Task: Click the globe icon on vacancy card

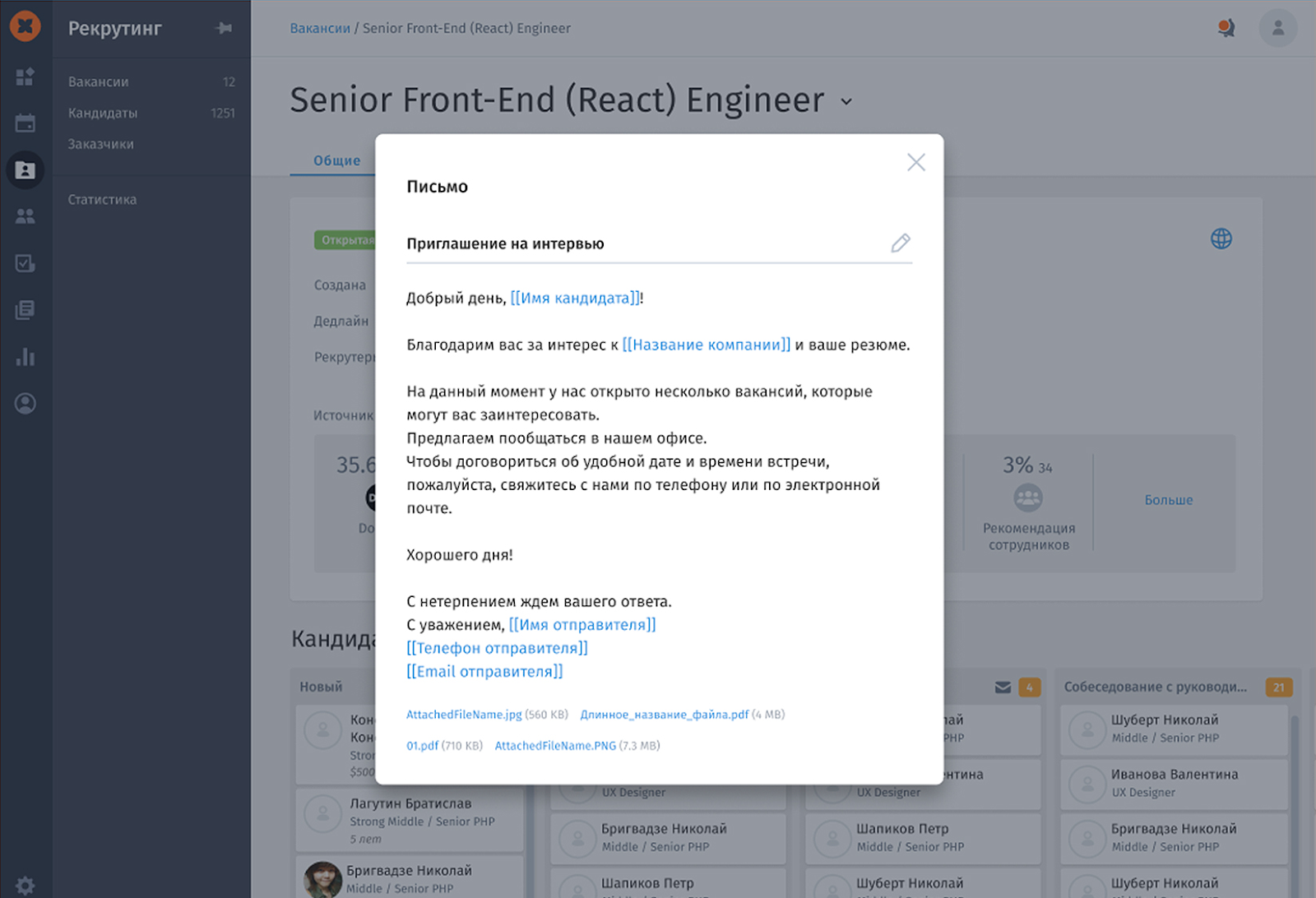Action: coord(1221,238)
